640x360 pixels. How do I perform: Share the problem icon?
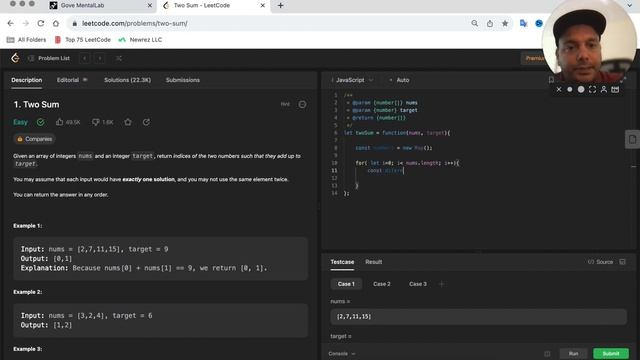(x=146, y=122)
